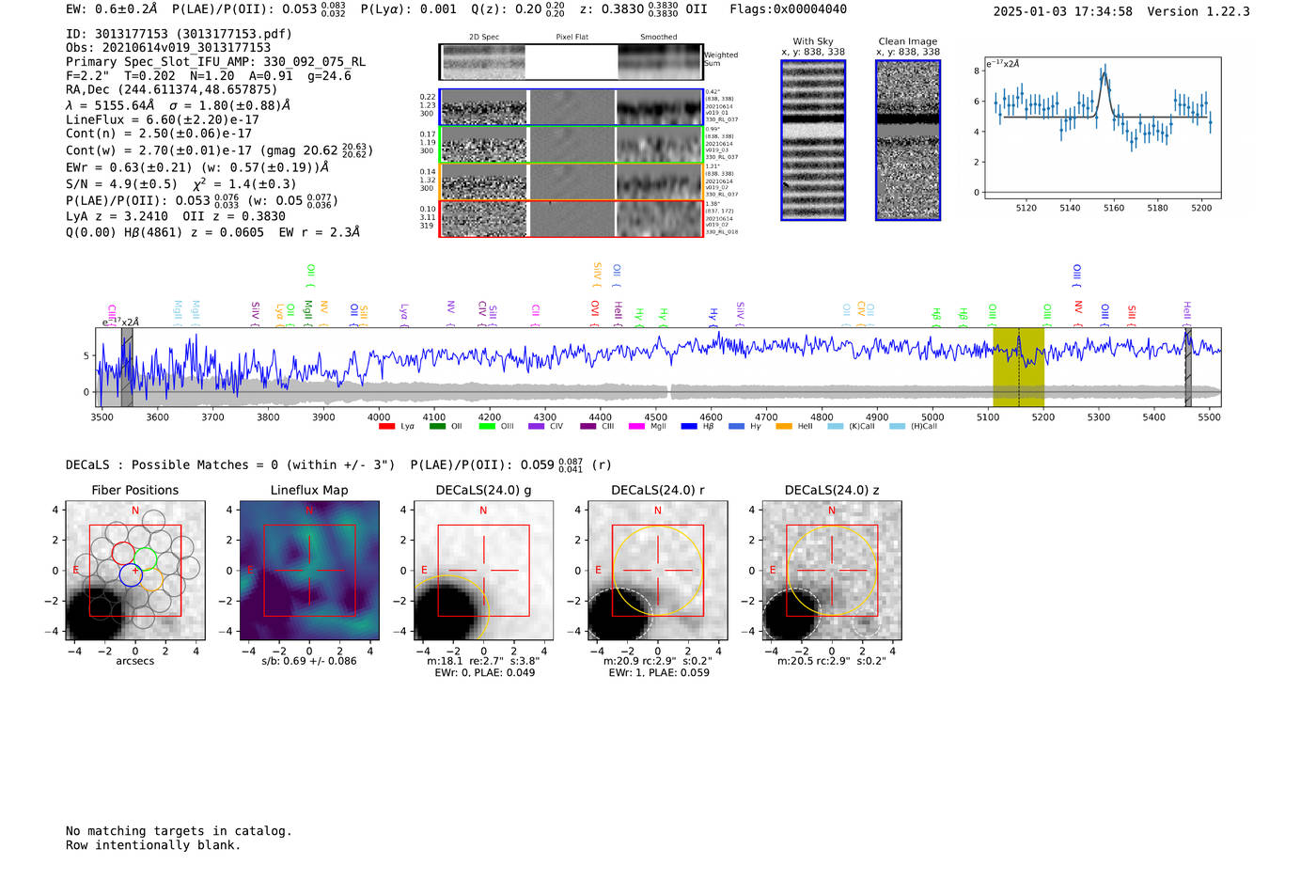The image size is (1316, 896).
Task: Click the Q(0.00) Hβ(4861) line
Action: point(212,232)
